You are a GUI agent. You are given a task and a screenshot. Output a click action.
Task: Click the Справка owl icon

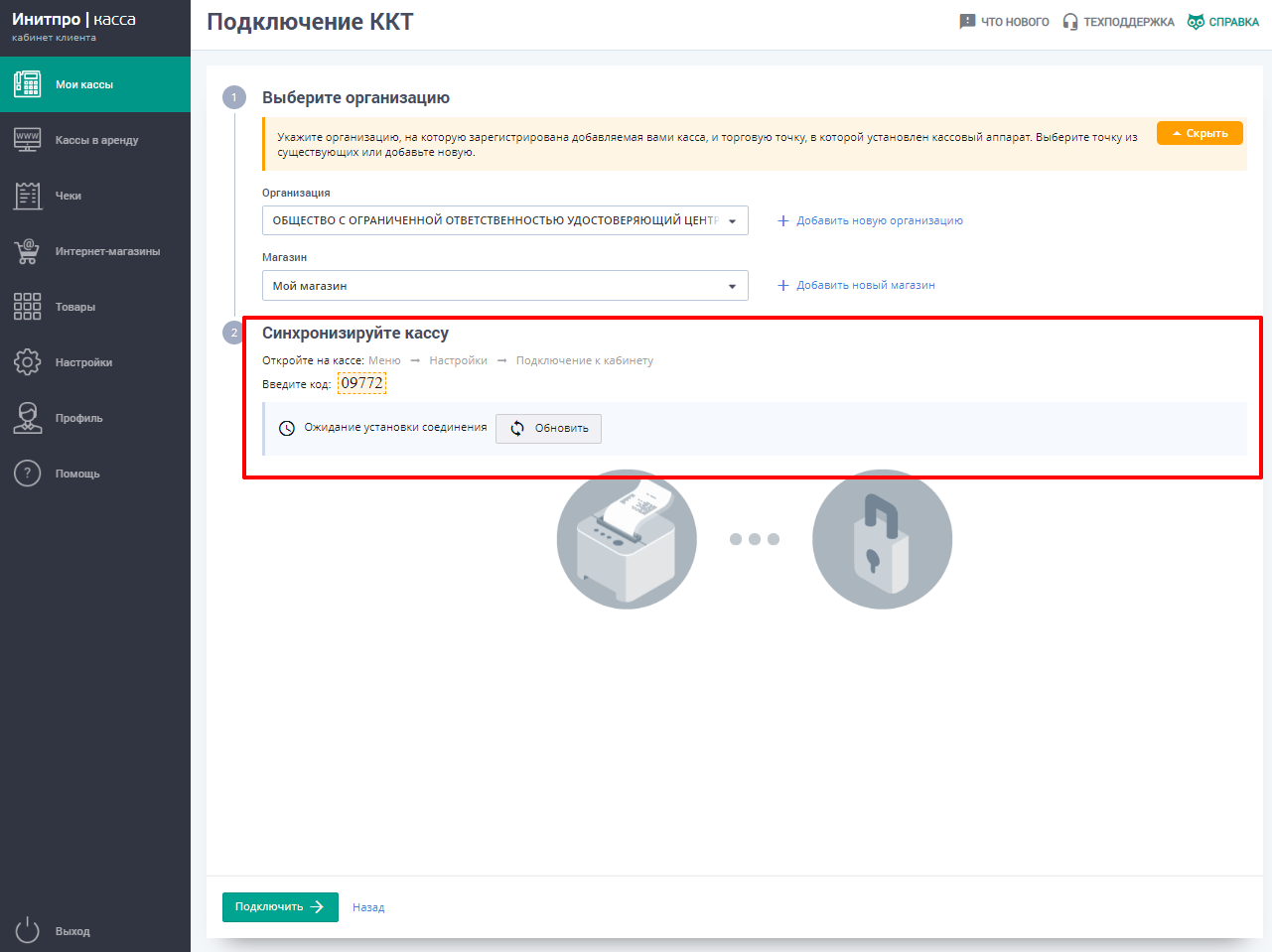click(1196, 22)
